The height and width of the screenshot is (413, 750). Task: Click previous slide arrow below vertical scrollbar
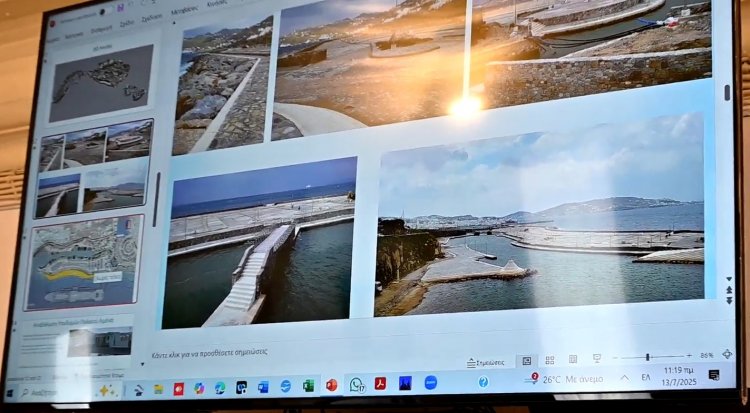pos(727,288)
